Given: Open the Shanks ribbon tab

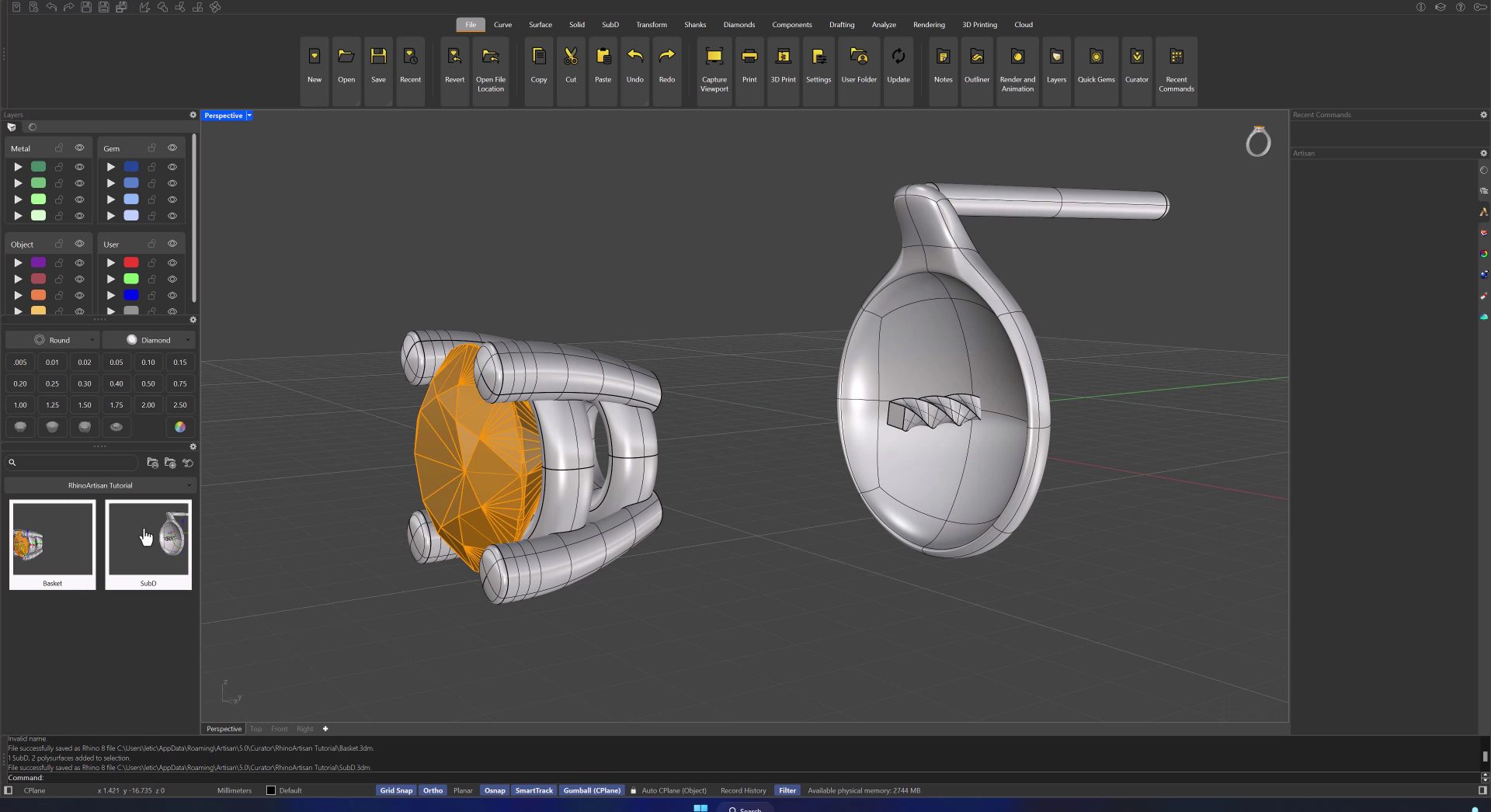Looking at the screenshot, I should coord(695,25).
